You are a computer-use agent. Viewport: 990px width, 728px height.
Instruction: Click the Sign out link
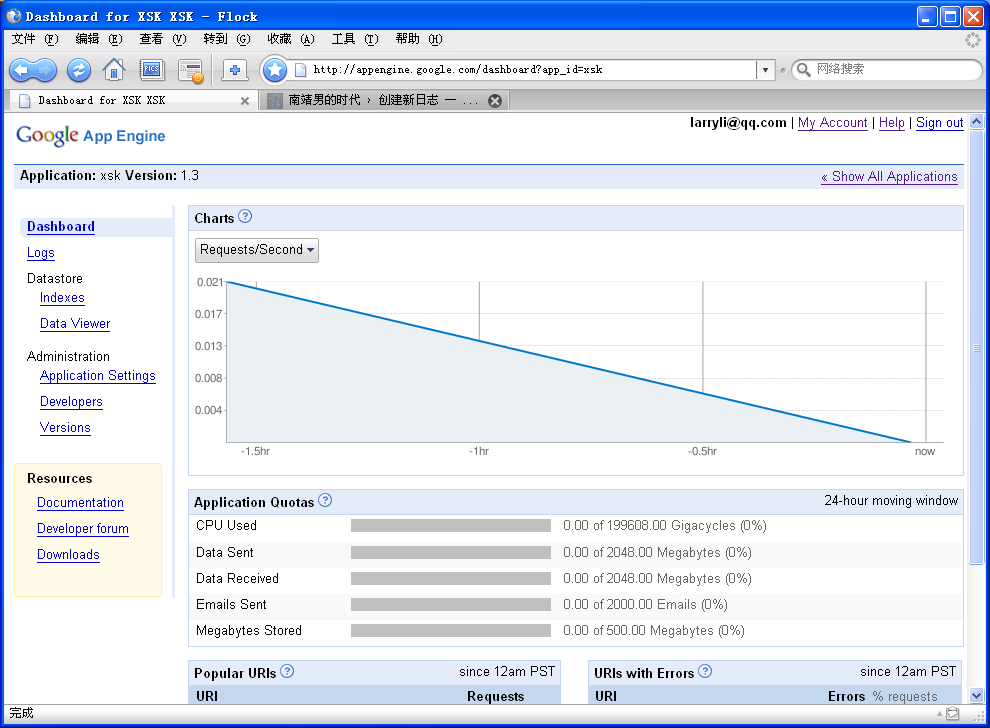point(939,122)
